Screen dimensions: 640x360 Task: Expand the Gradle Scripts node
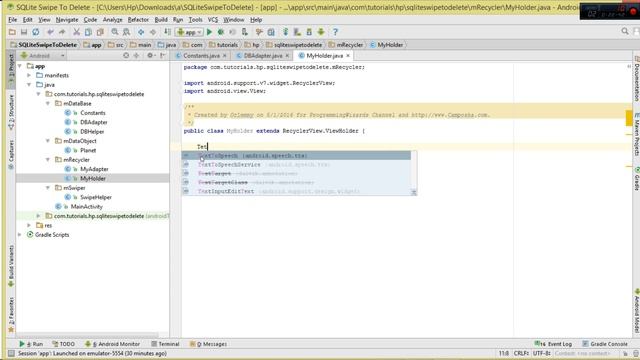coord(20,235)
